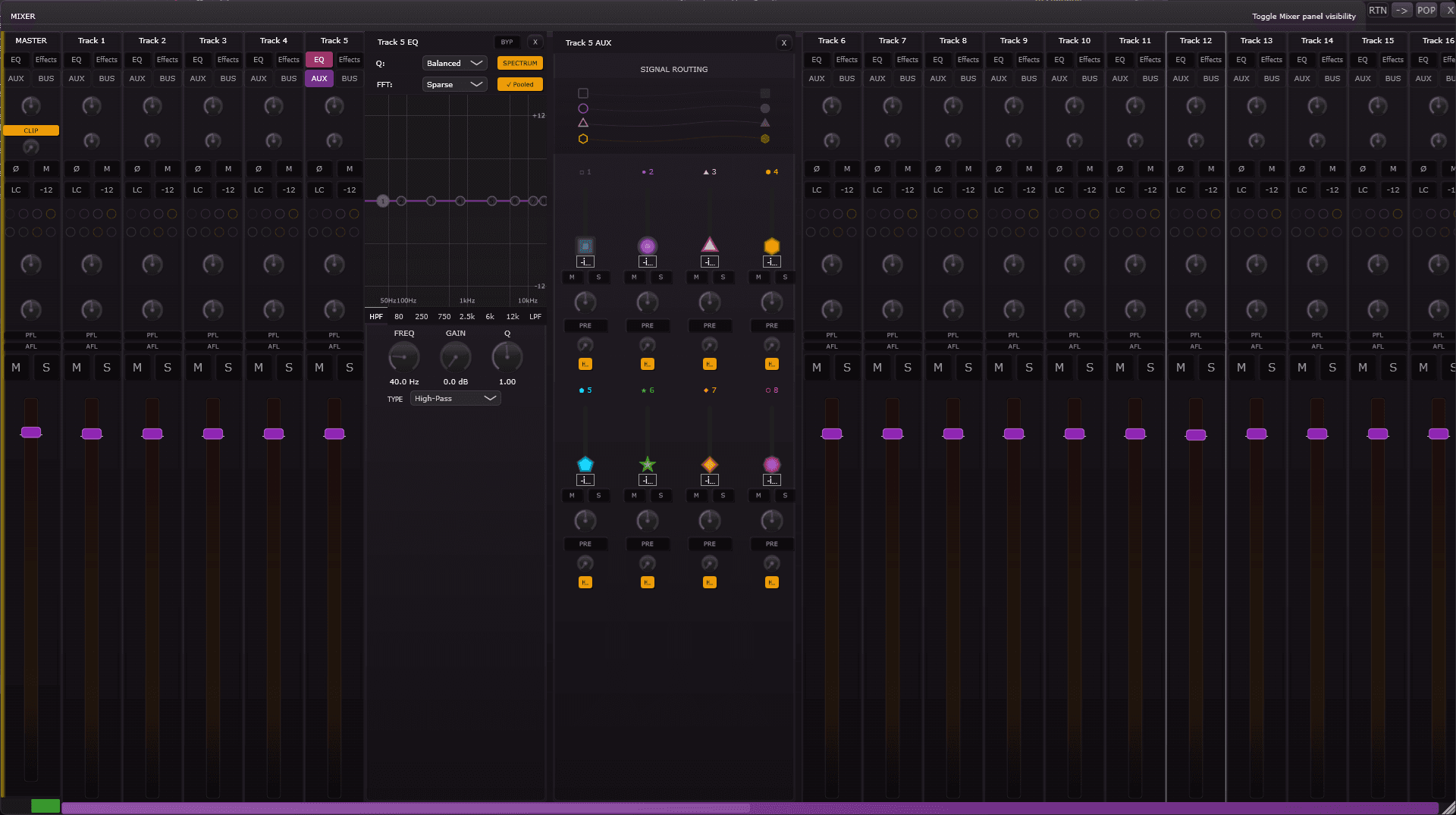Expand the FFT Sparse dropdown
Viewport: 1456px width, 815px height.
[454, 84]
